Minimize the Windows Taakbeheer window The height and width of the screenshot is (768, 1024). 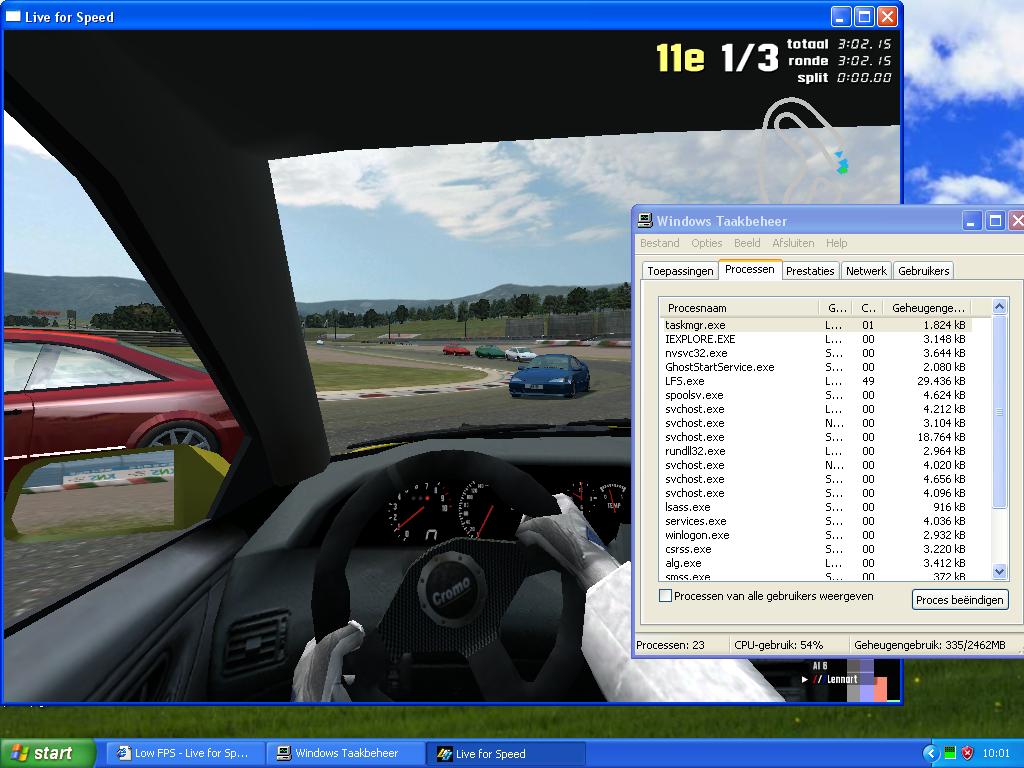pos(971,221)
